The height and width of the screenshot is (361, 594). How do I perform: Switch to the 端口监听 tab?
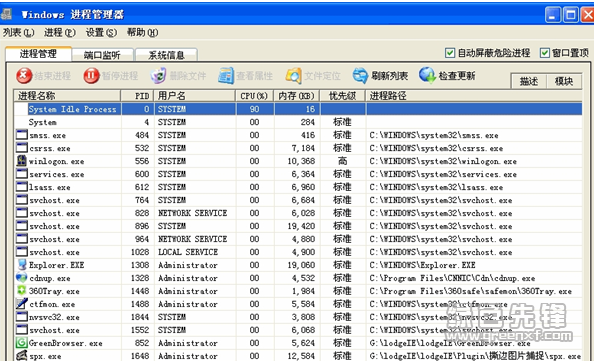102,55
